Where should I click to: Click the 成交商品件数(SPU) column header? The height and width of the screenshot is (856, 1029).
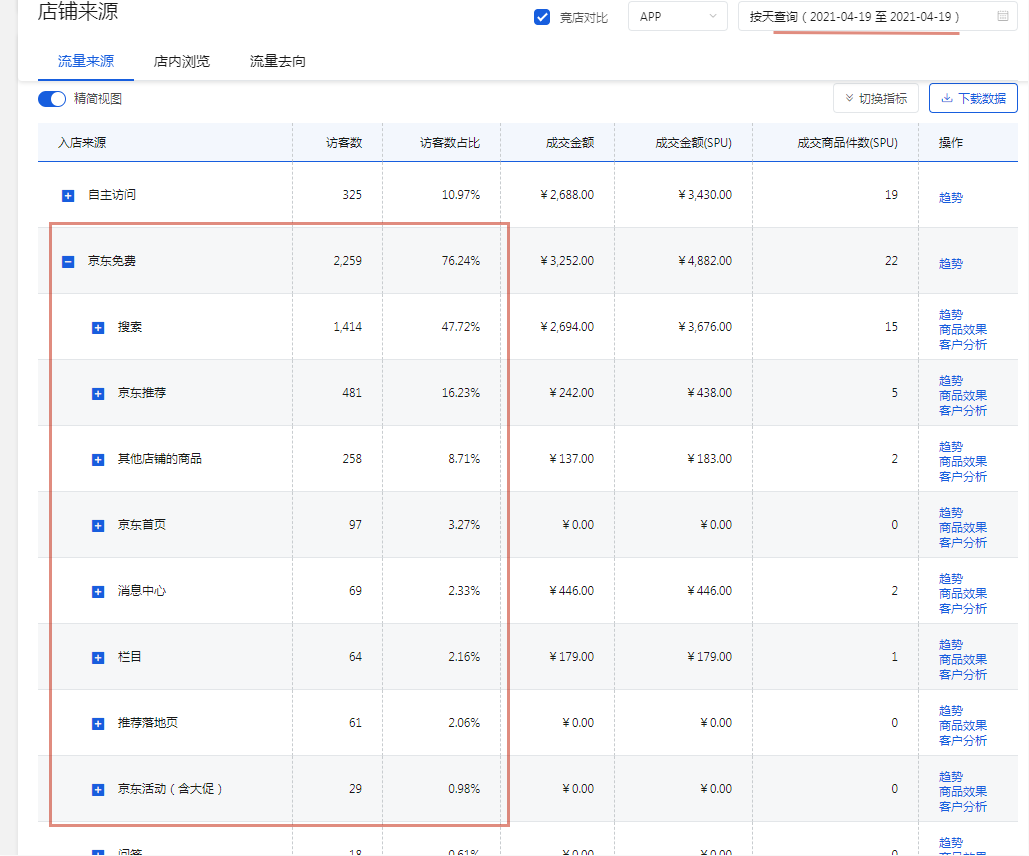[x=847, y=142]
